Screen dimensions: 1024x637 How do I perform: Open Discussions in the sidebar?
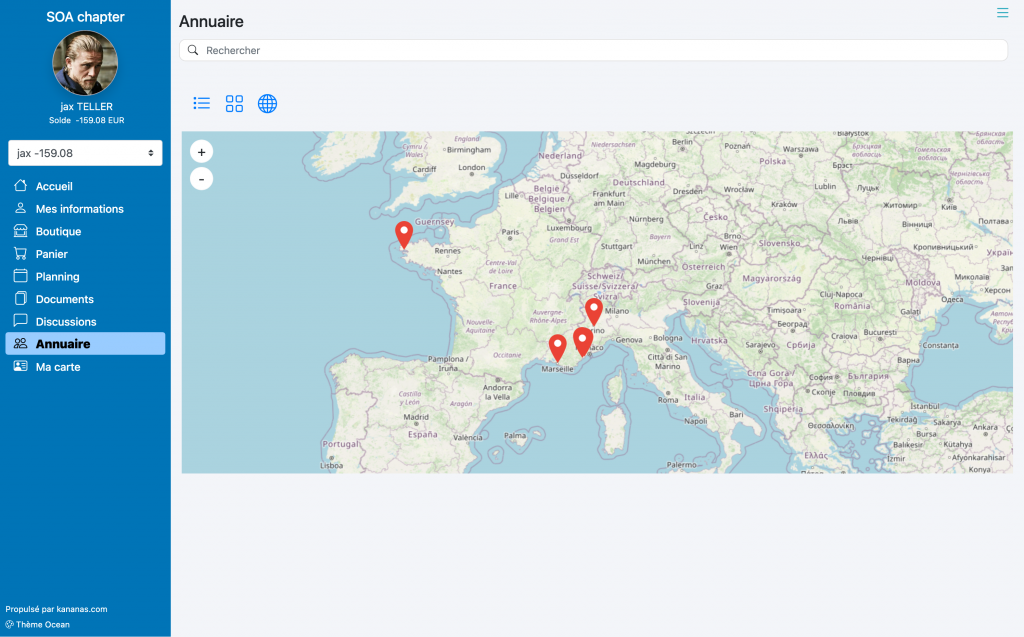(66, 322)
